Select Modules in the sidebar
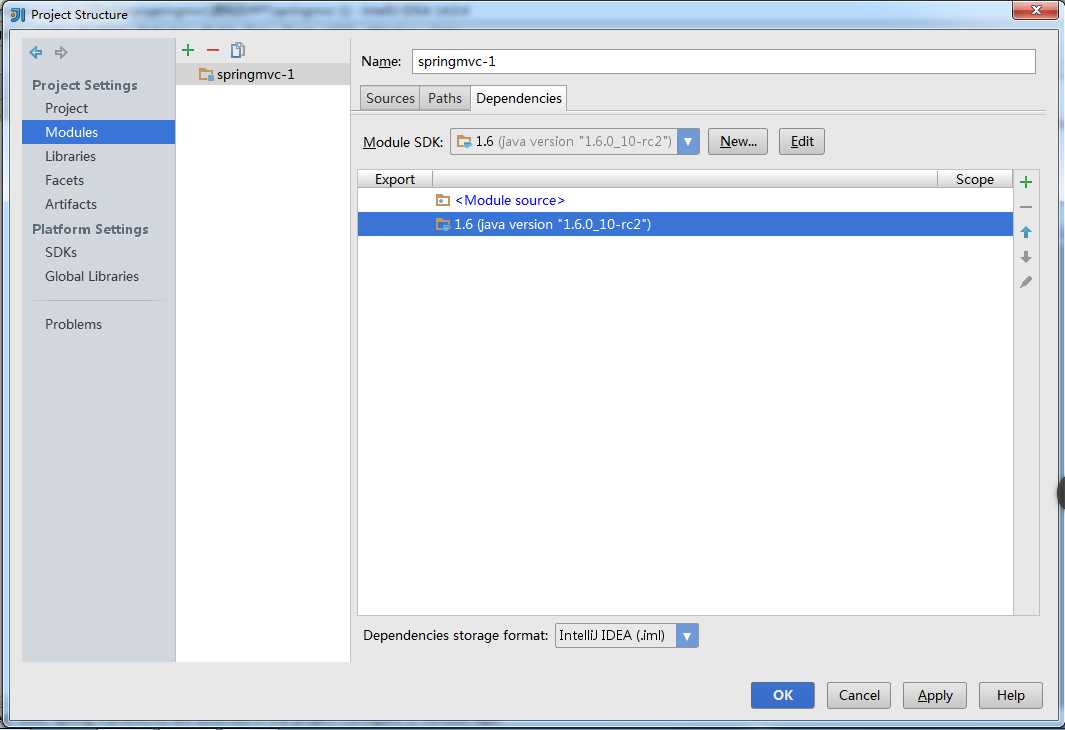This screenshot has height=730, width=1065. coord(98,132)
